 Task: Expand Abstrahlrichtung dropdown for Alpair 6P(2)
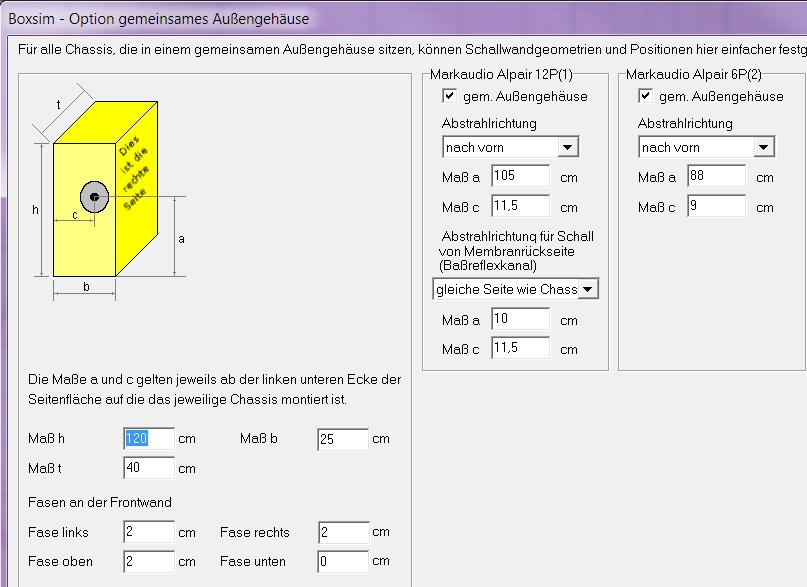764,147
